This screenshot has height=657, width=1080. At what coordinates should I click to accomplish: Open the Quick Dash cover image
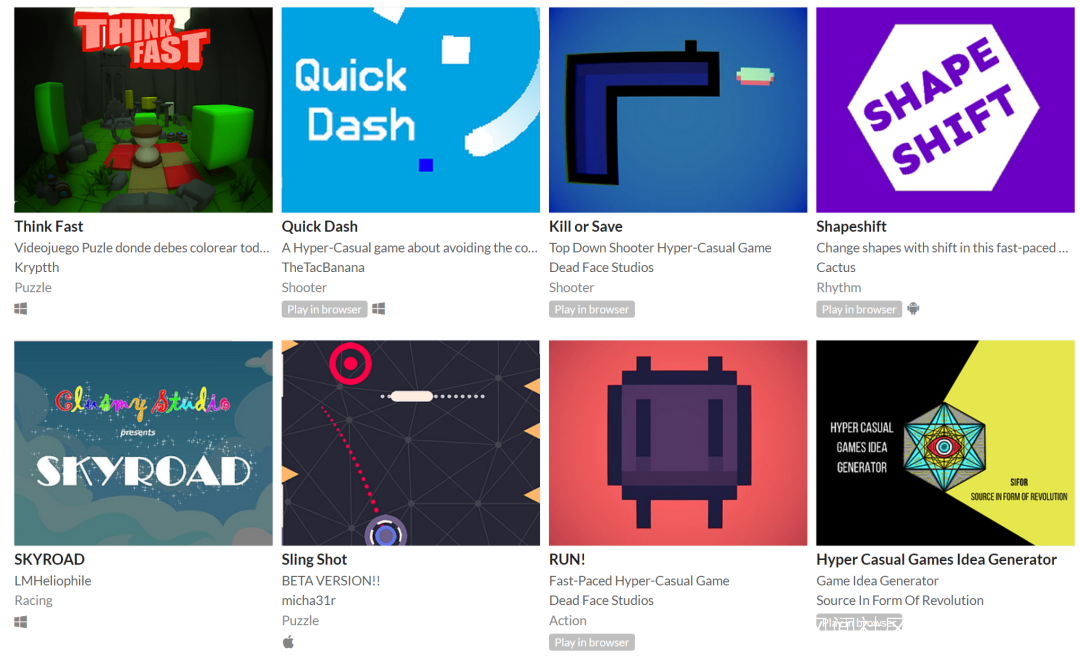coord(411,110)
